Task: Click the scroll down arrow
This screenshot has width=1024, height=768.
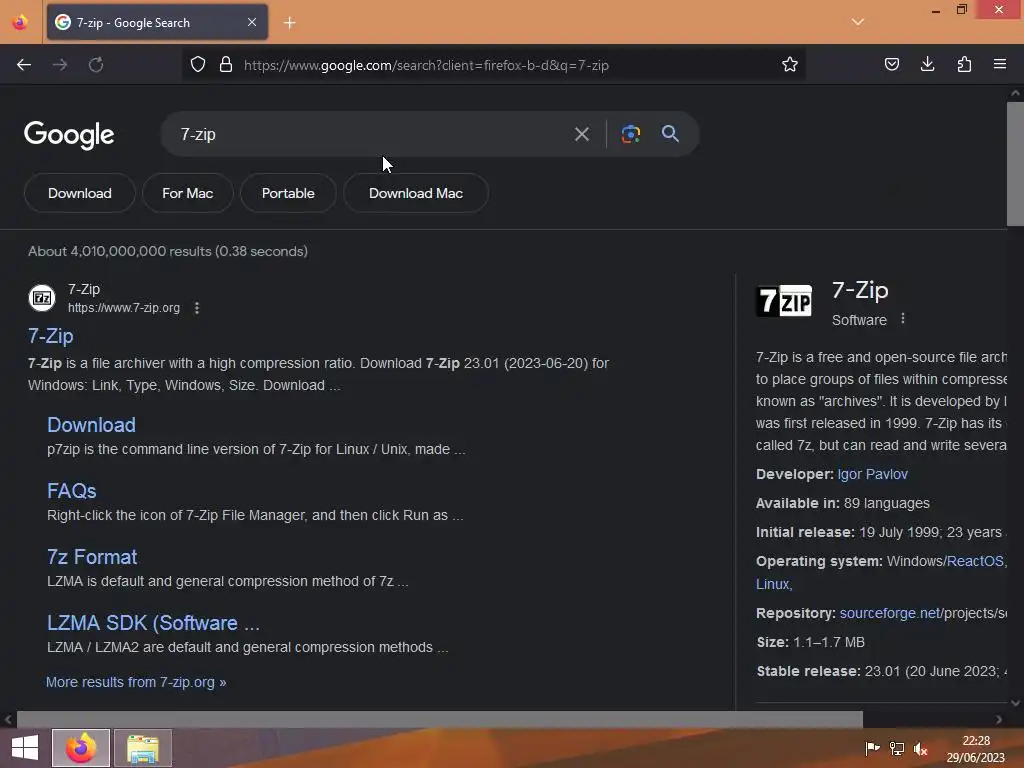Action: (1015, 703)
